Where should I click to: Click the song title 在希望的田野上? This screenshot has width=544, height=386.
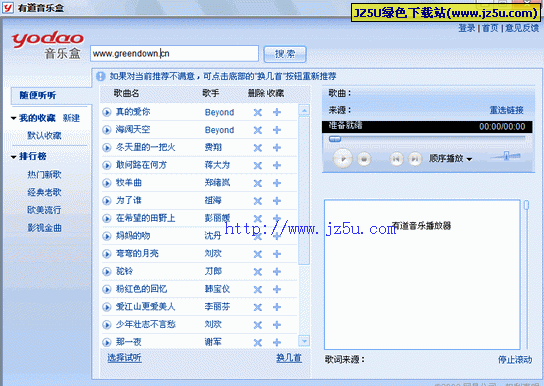(145, 218)
